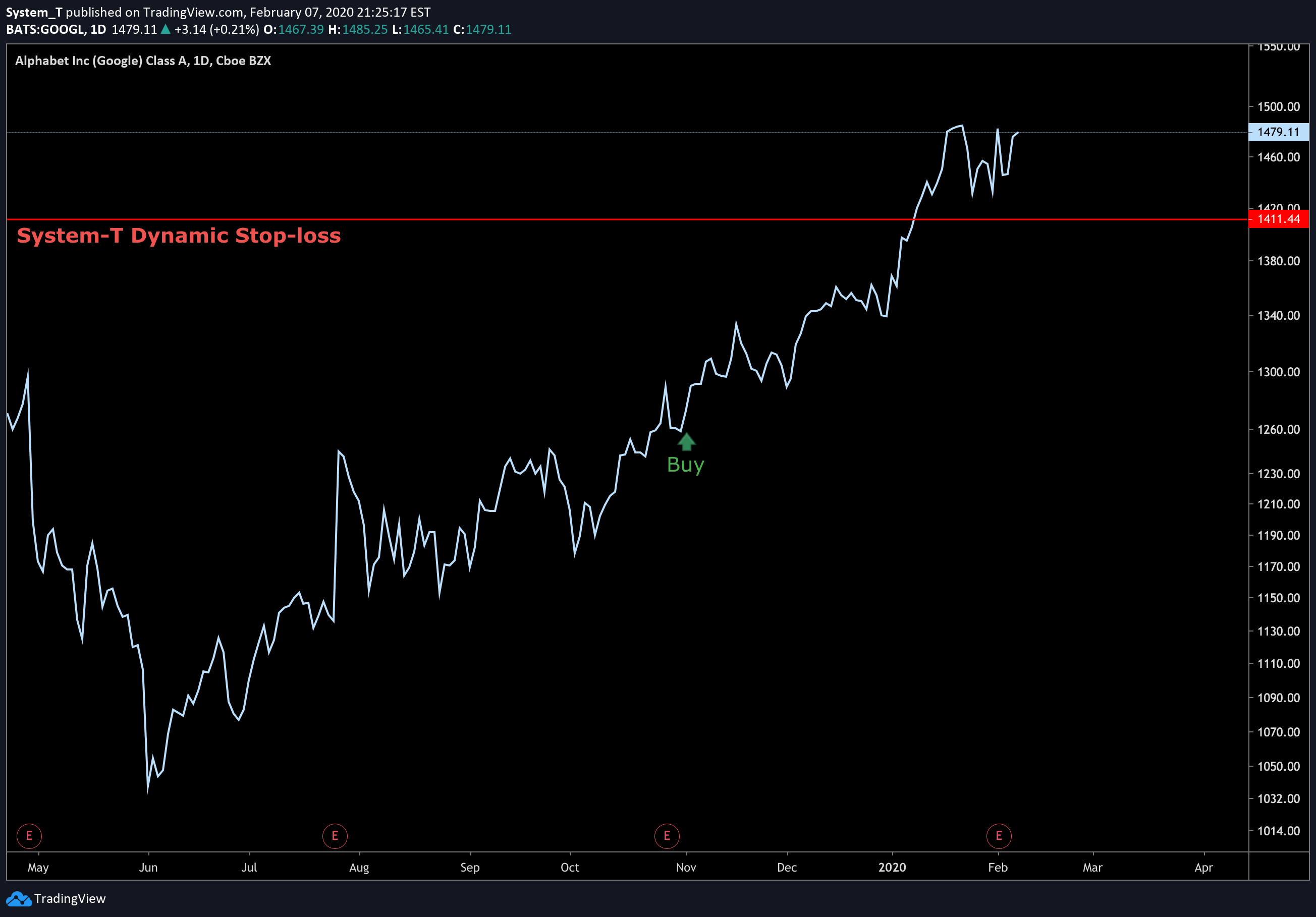Viewport: 1316px width, 917px height.
Task: Click the Nov label on time axis
Action: pyautogui.click(x=686, y=867)
